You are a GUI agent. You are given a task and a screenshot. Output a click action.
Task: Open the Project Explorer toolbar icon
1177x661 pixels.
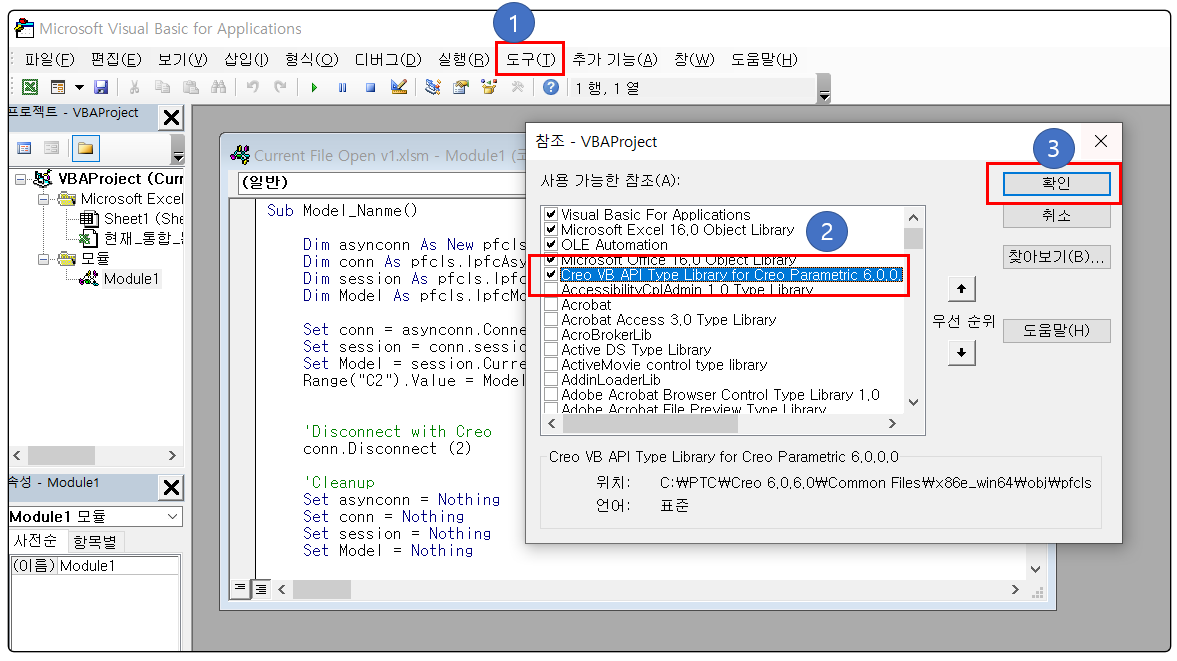click(432, 88)
